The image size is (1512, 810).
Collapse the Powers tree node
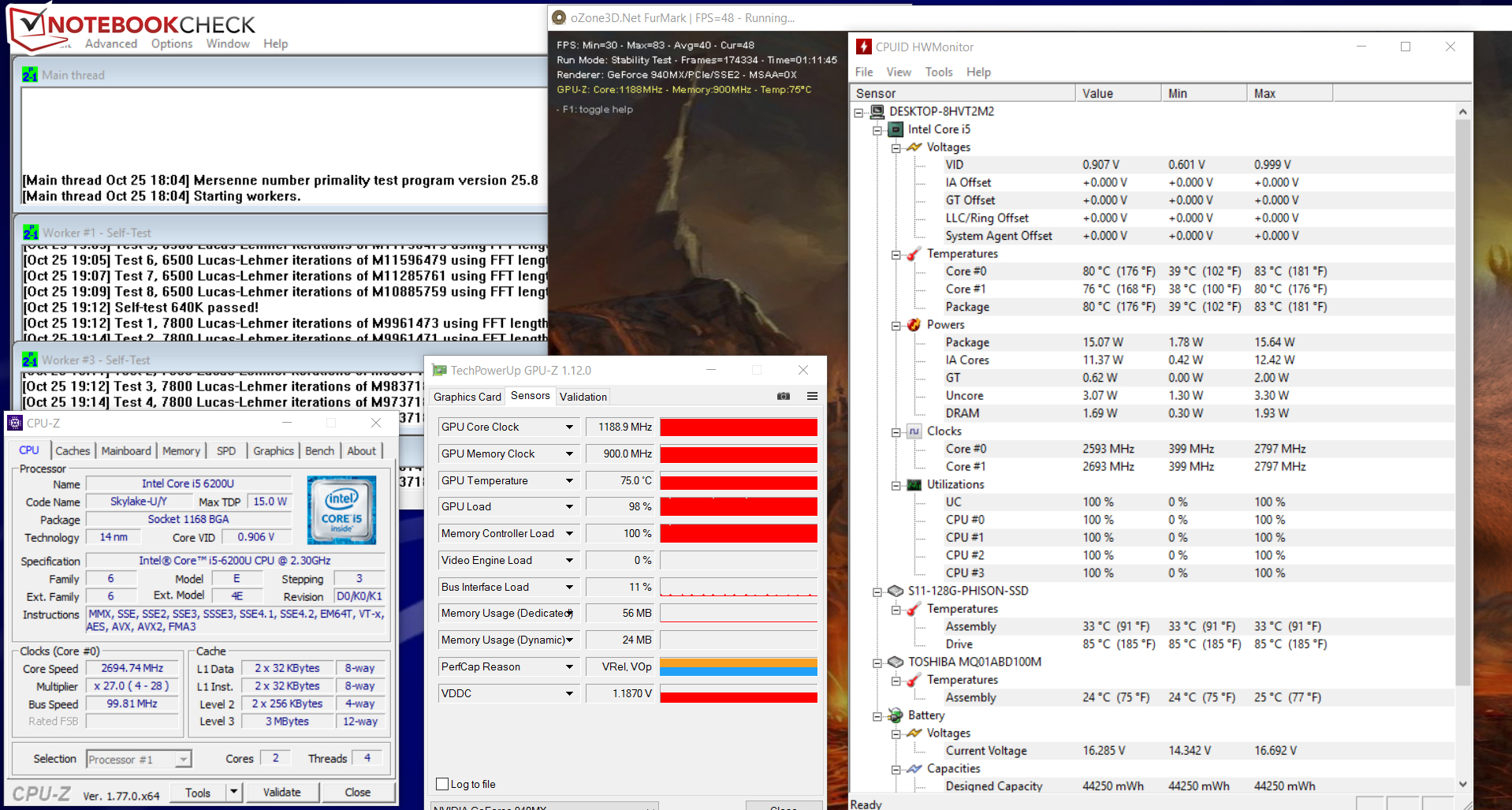[x=896, y=326]
